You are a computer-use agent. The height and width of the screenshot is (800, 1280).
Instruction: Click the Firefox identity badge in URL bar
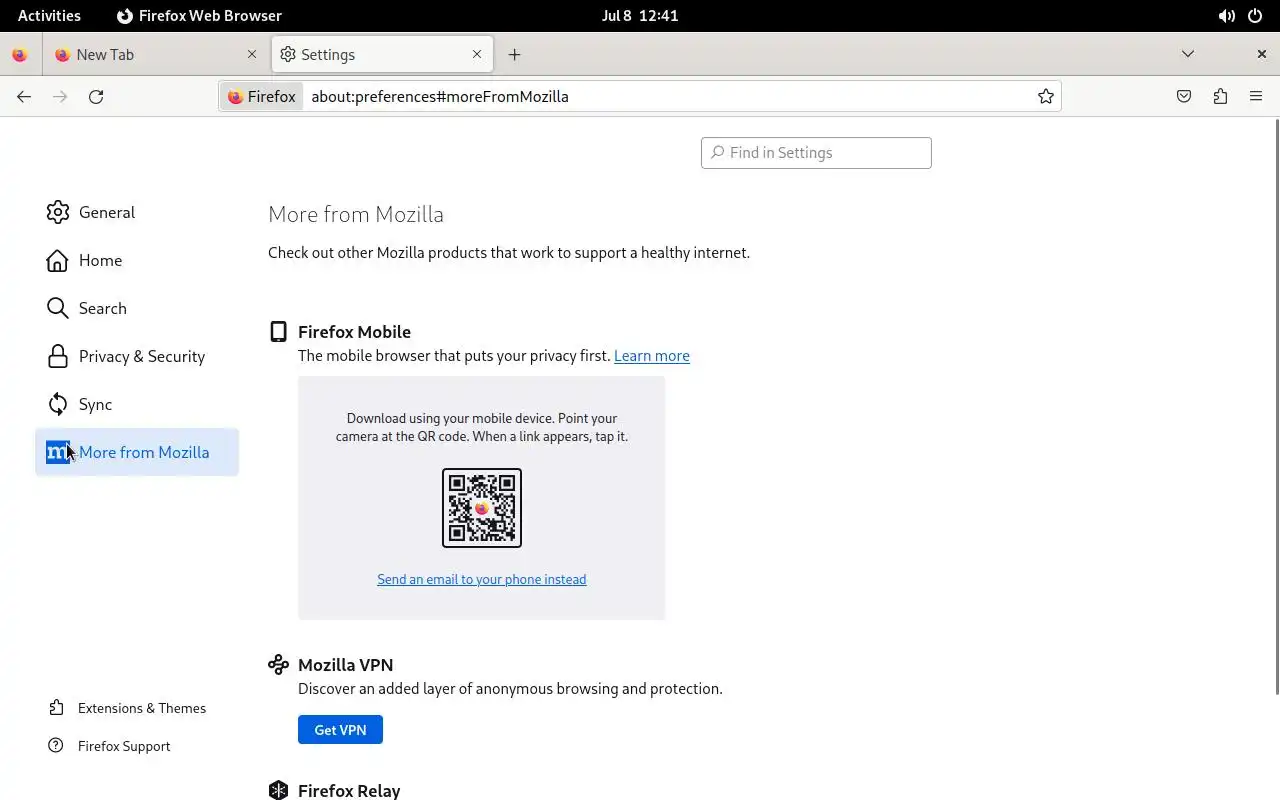pos(262,96)
